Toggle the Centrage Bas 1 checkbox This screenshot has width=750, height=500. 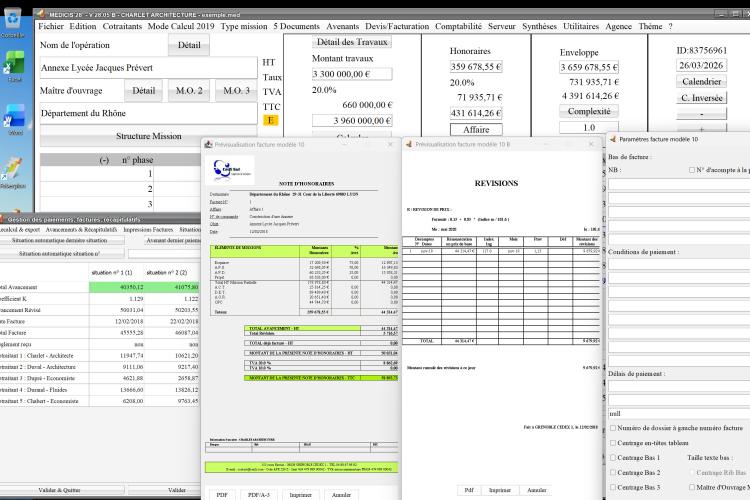613,458
